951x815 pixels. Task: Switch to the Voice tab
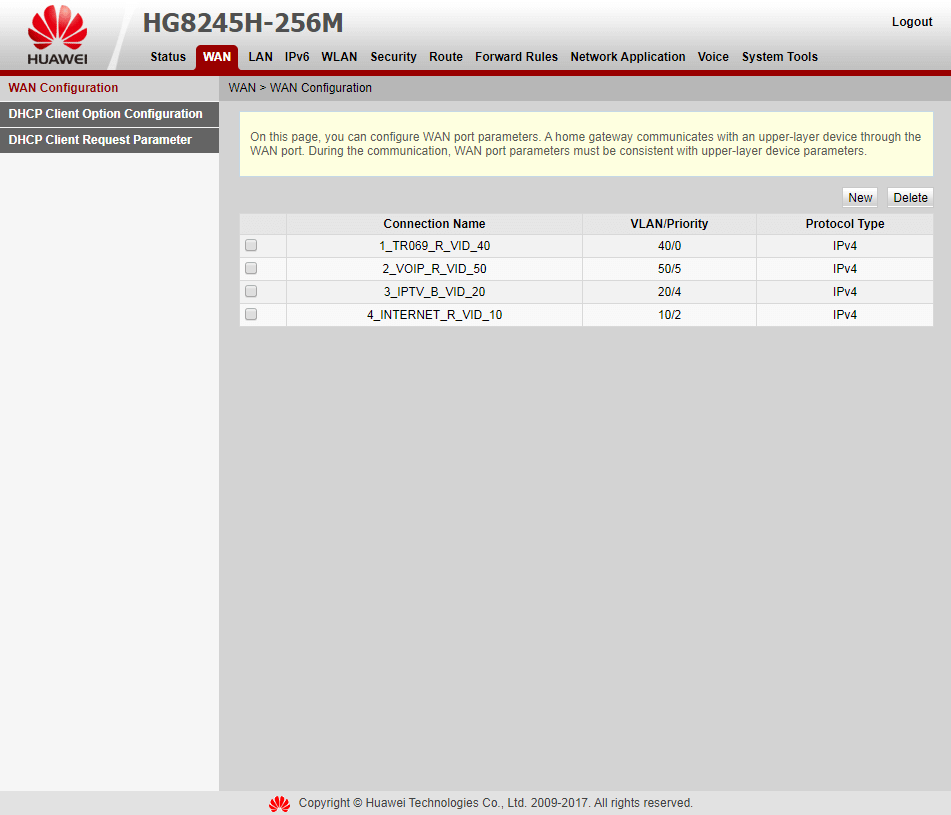tap(713, 57)
